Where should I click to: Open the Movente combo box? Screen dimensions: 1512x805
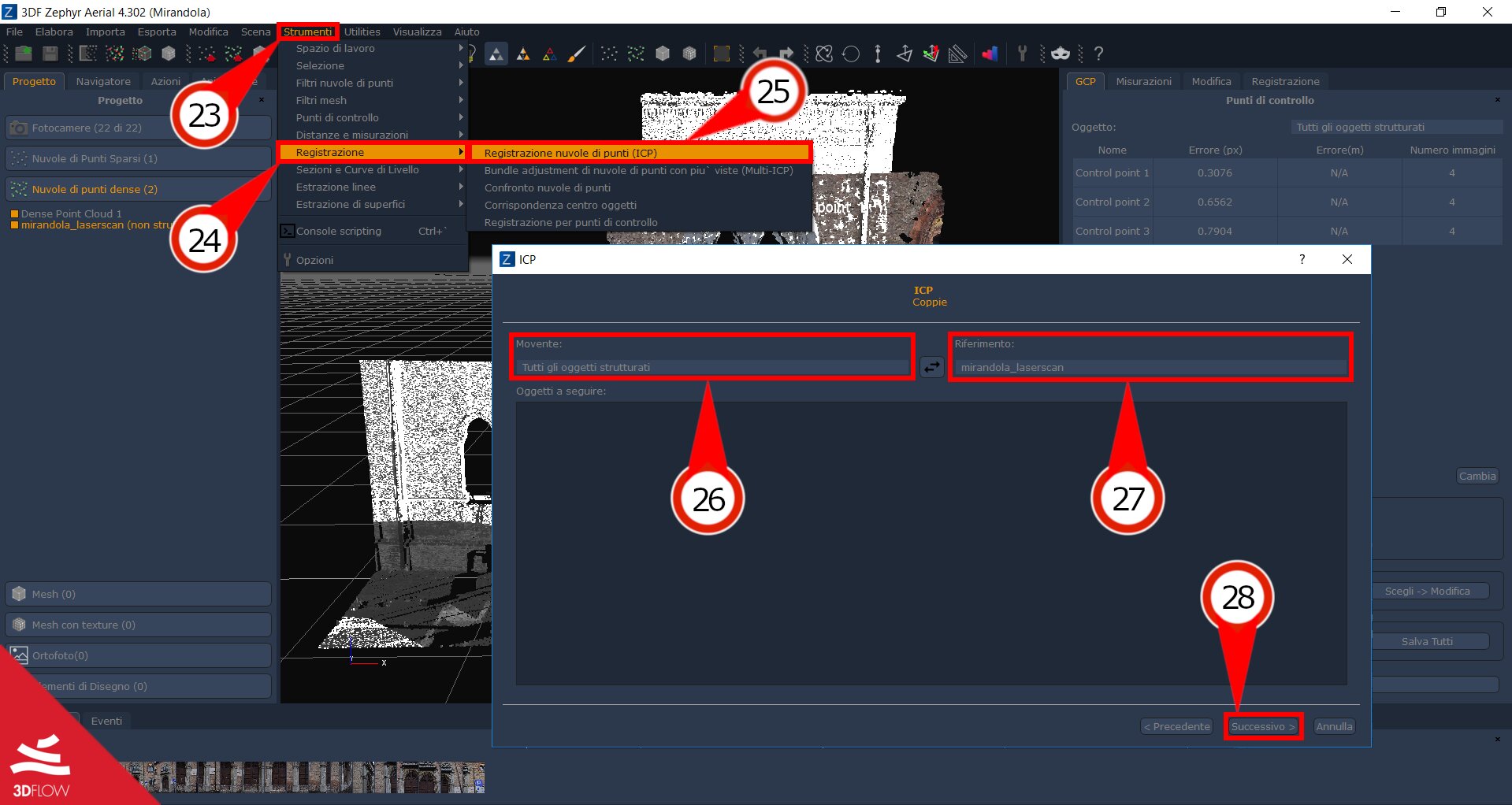pyautogui.click(x=712, y=367)
